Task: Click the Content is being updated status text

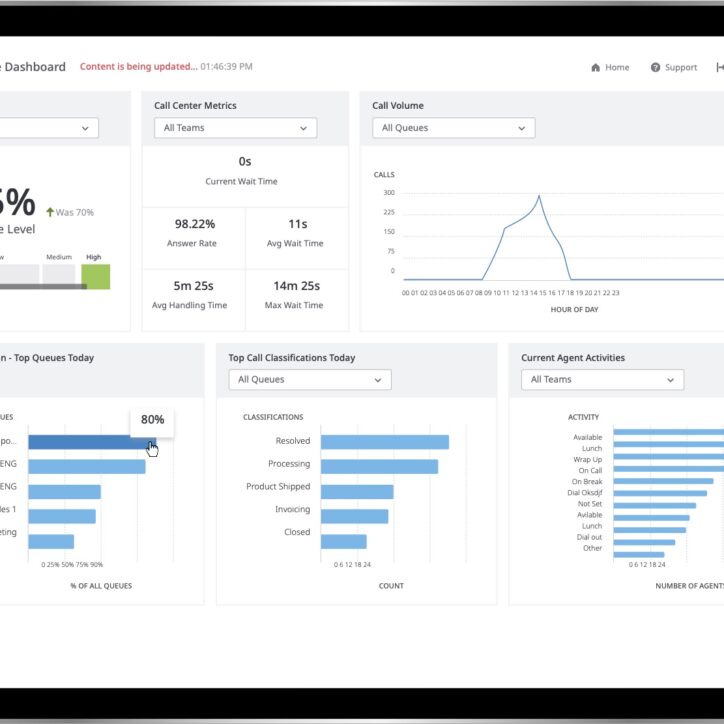Action: coord(138,67)
